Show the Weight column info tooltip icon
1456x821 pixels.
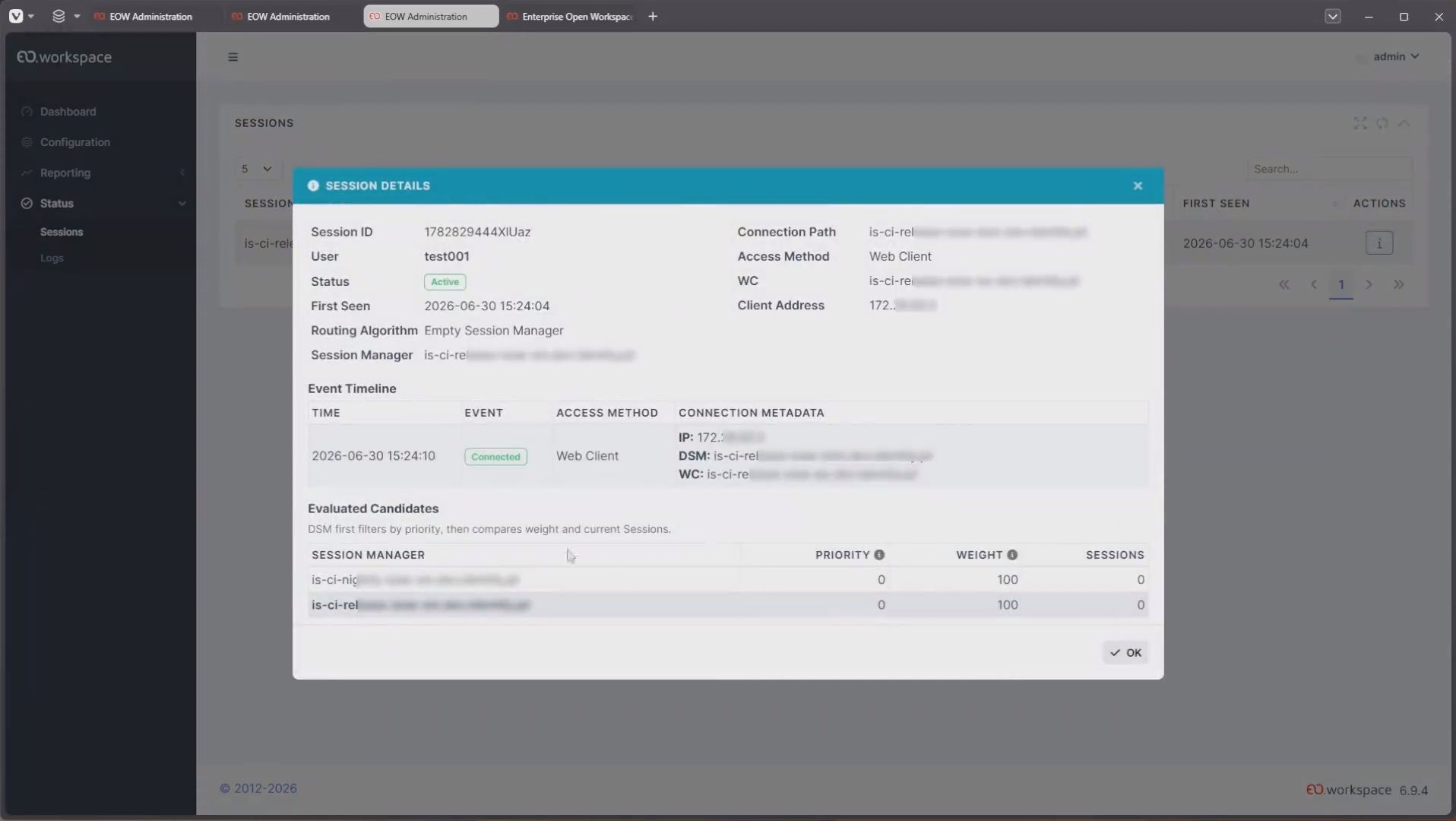click(x=1012, y=555)
